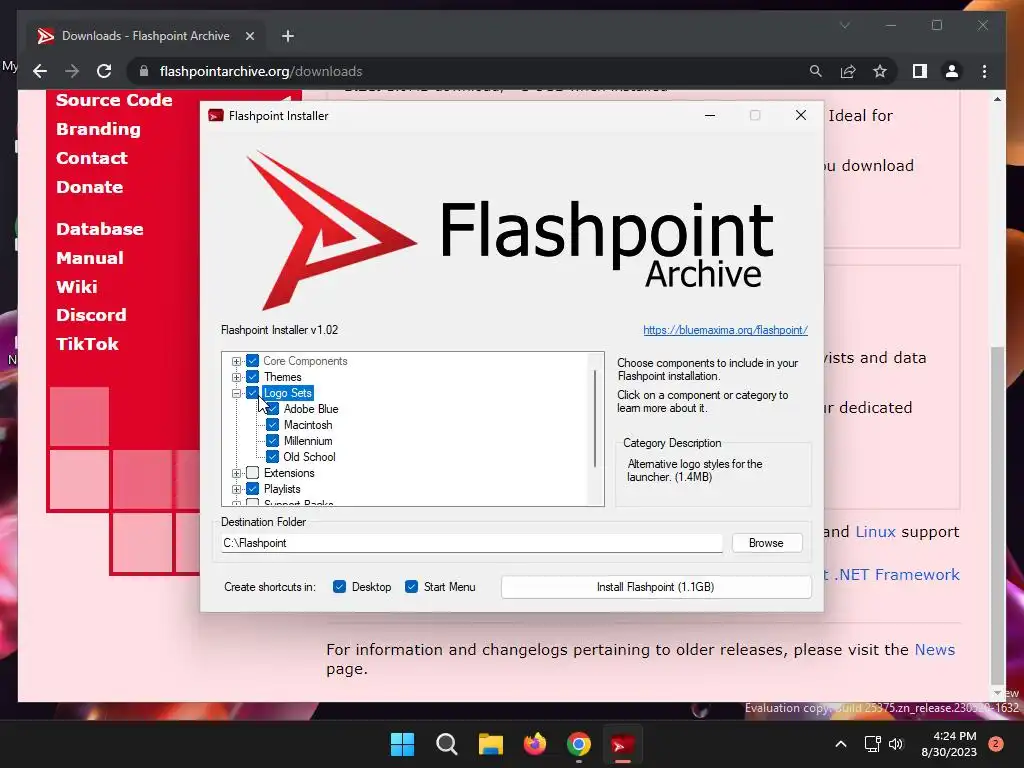Click the Destination Folder path field
This screenshot has width=1024, height=768.
coord(472,543)
